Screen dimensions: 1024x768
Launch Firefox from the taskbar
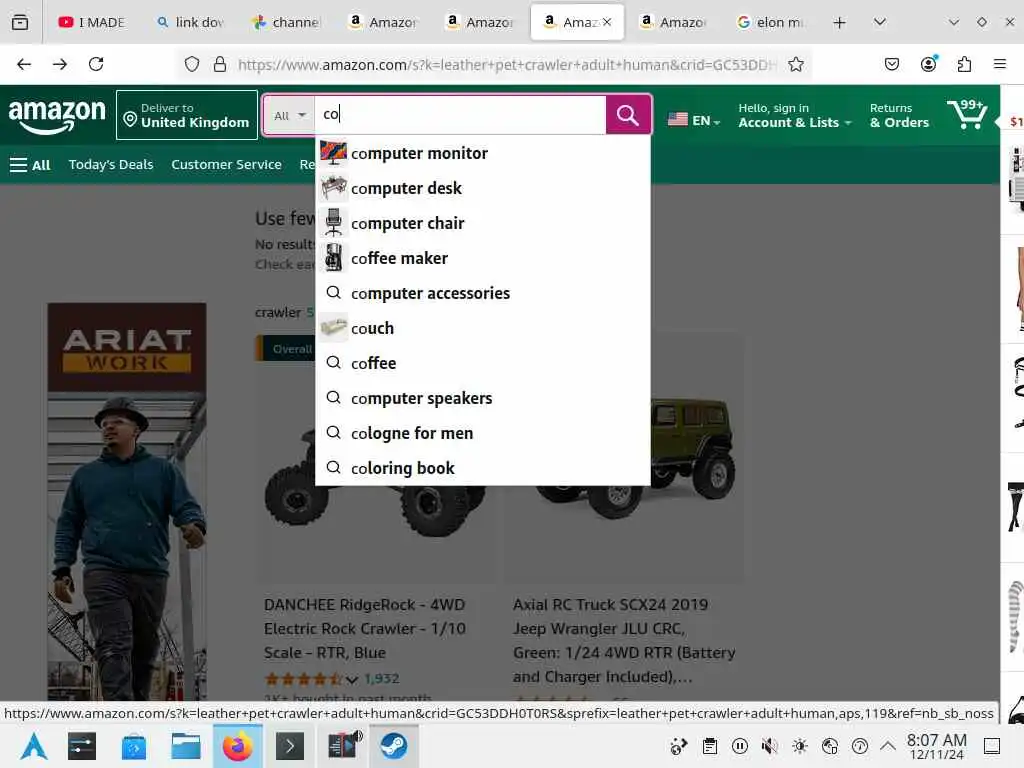pyautogui.click(x=238, y=746)
